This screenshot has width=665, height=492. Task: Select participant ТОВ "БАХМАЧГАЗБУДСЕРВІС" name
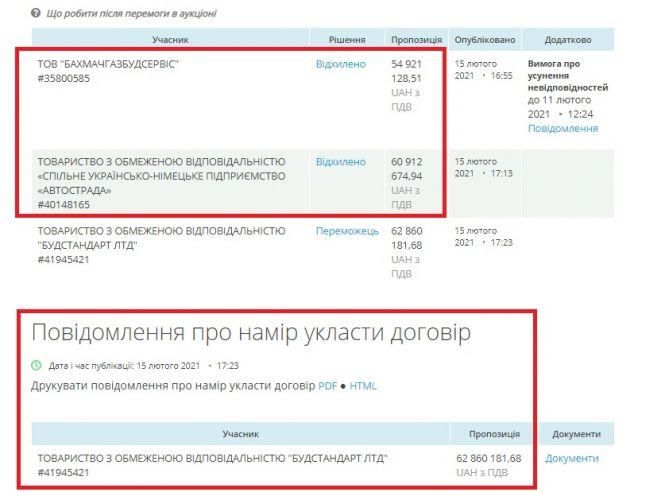108,64
